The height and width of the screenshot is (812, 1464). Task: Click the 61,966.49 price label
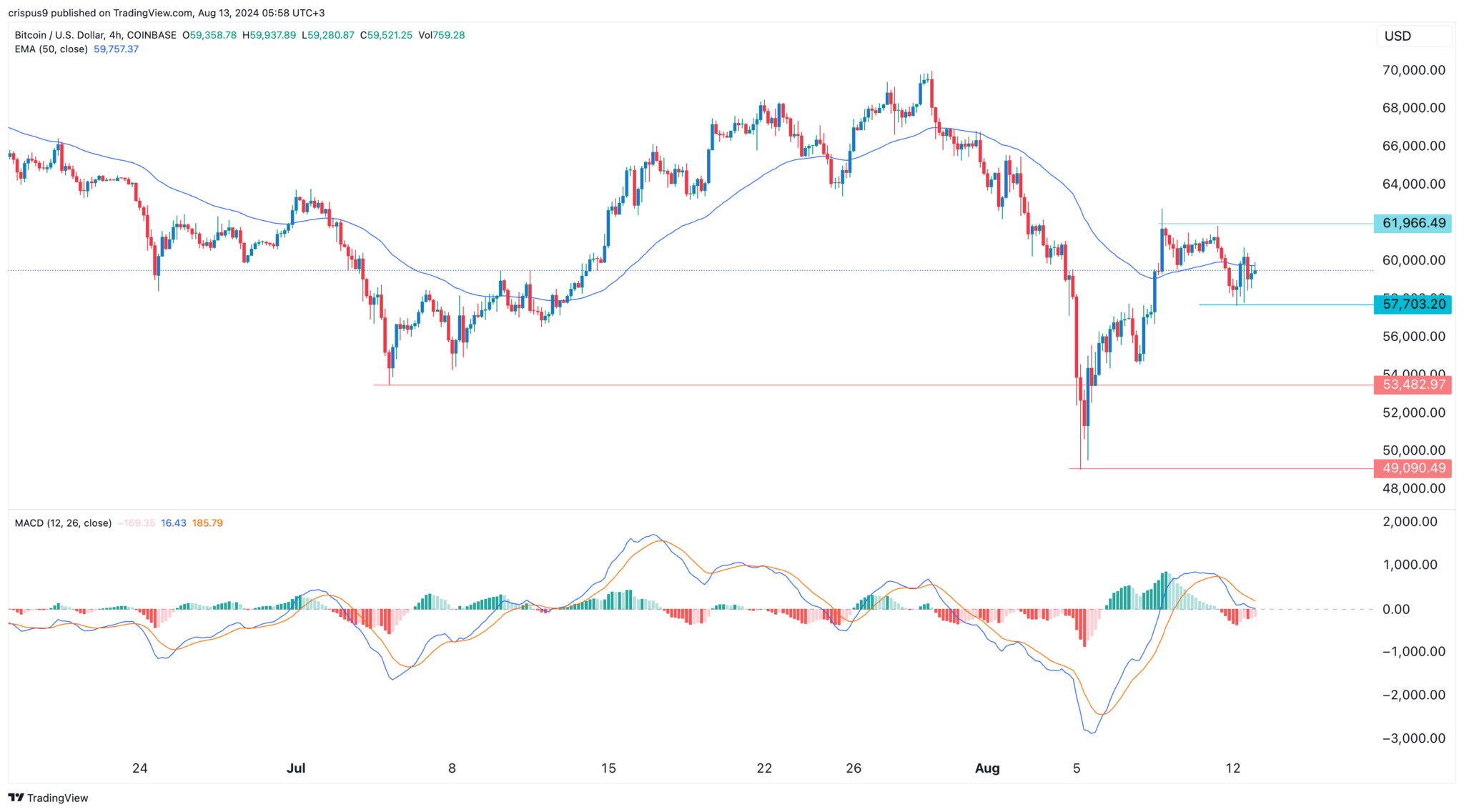(x=1413, y=223)
